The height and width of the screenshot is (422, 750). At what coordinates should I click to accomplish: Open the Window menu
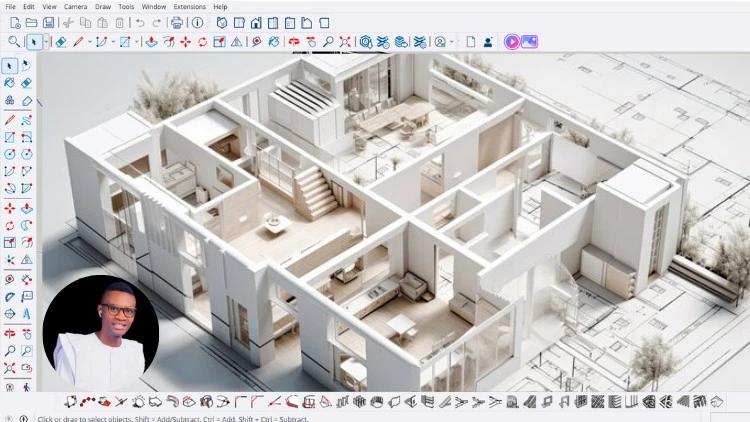point(154,7)
